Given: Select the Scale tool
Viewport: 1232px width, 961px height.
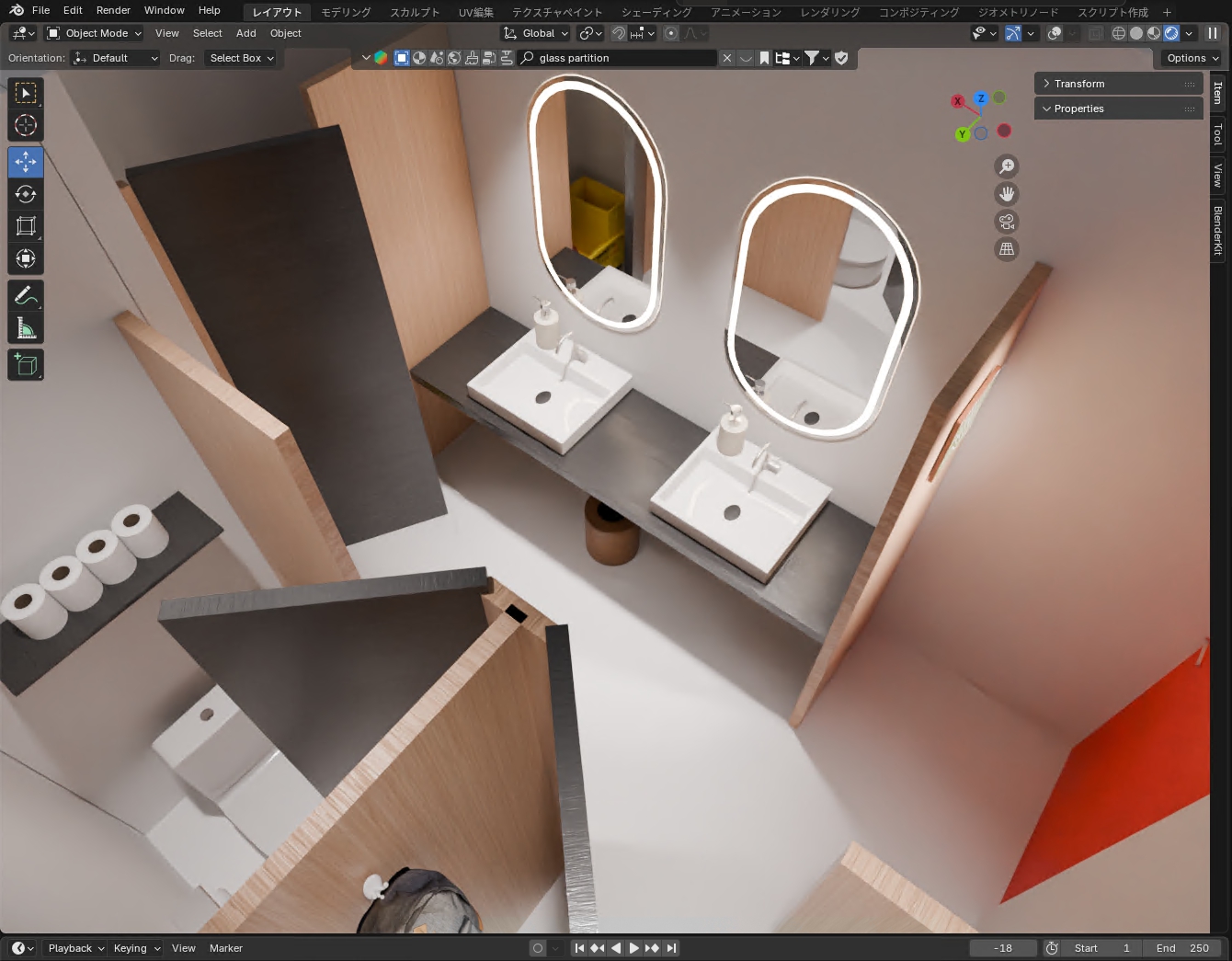Looking at the screenshot, I should 26,226.
